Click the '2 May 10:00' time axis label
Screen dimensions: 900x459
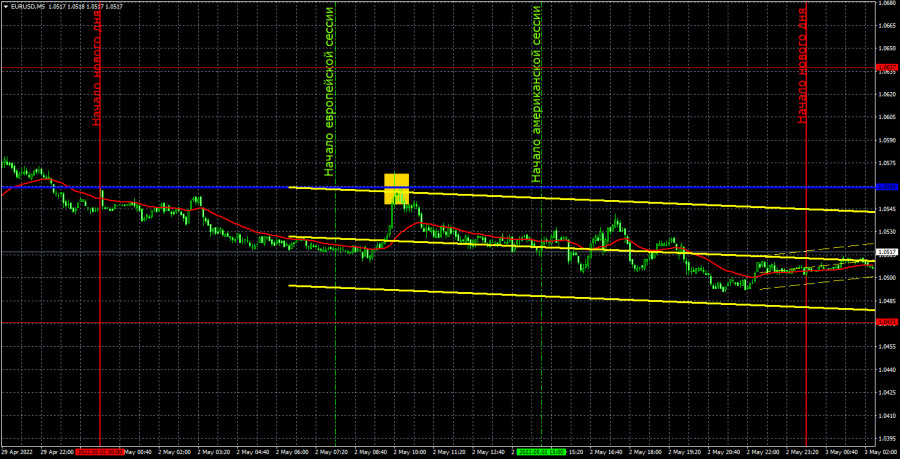[410, 452]
